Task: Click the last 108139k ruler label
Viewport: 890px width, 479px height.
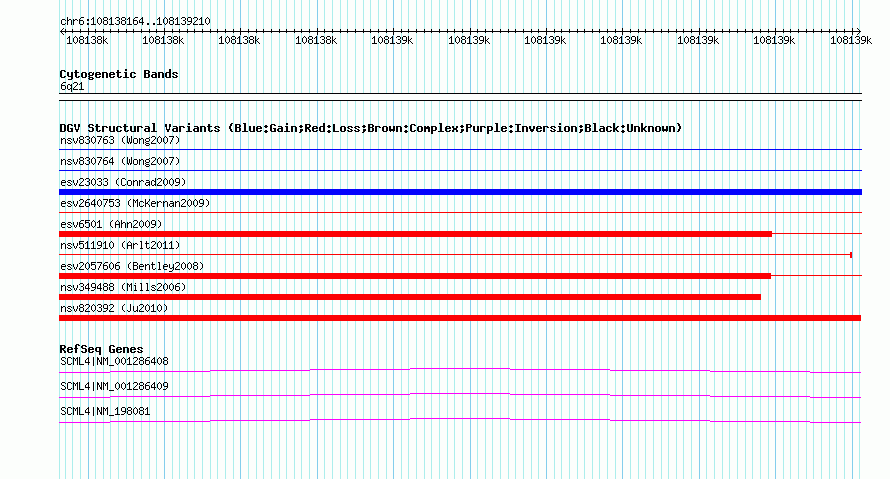Action: (851, 40)
